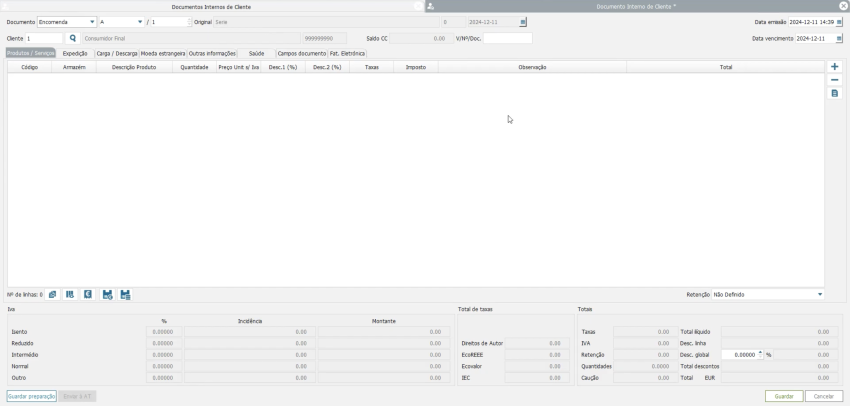Click the document icon below the minus button
The image size is (850, 406).
pos(835,93)
